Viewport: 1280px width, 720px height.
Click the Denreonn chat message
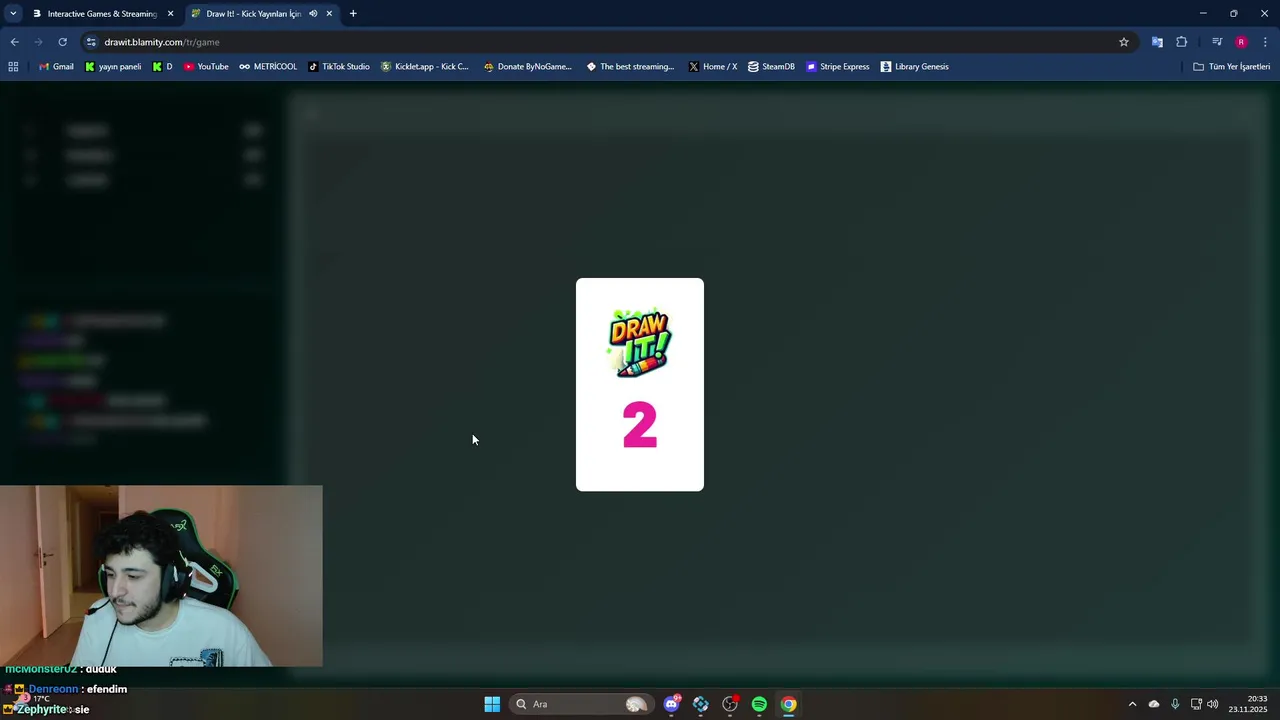[65, 689]
